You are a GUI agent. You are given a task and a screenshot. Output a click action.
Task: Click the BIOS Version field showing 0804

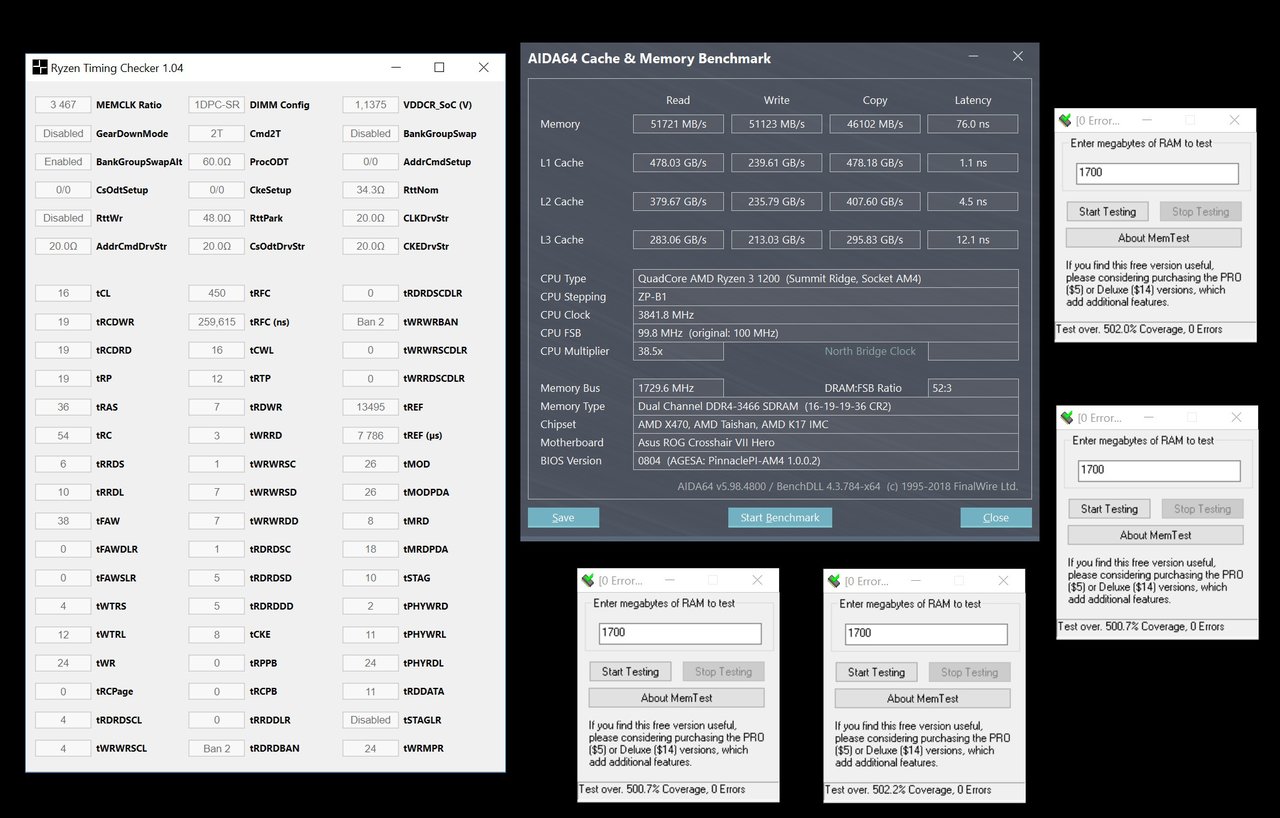[x=826, y=460]
